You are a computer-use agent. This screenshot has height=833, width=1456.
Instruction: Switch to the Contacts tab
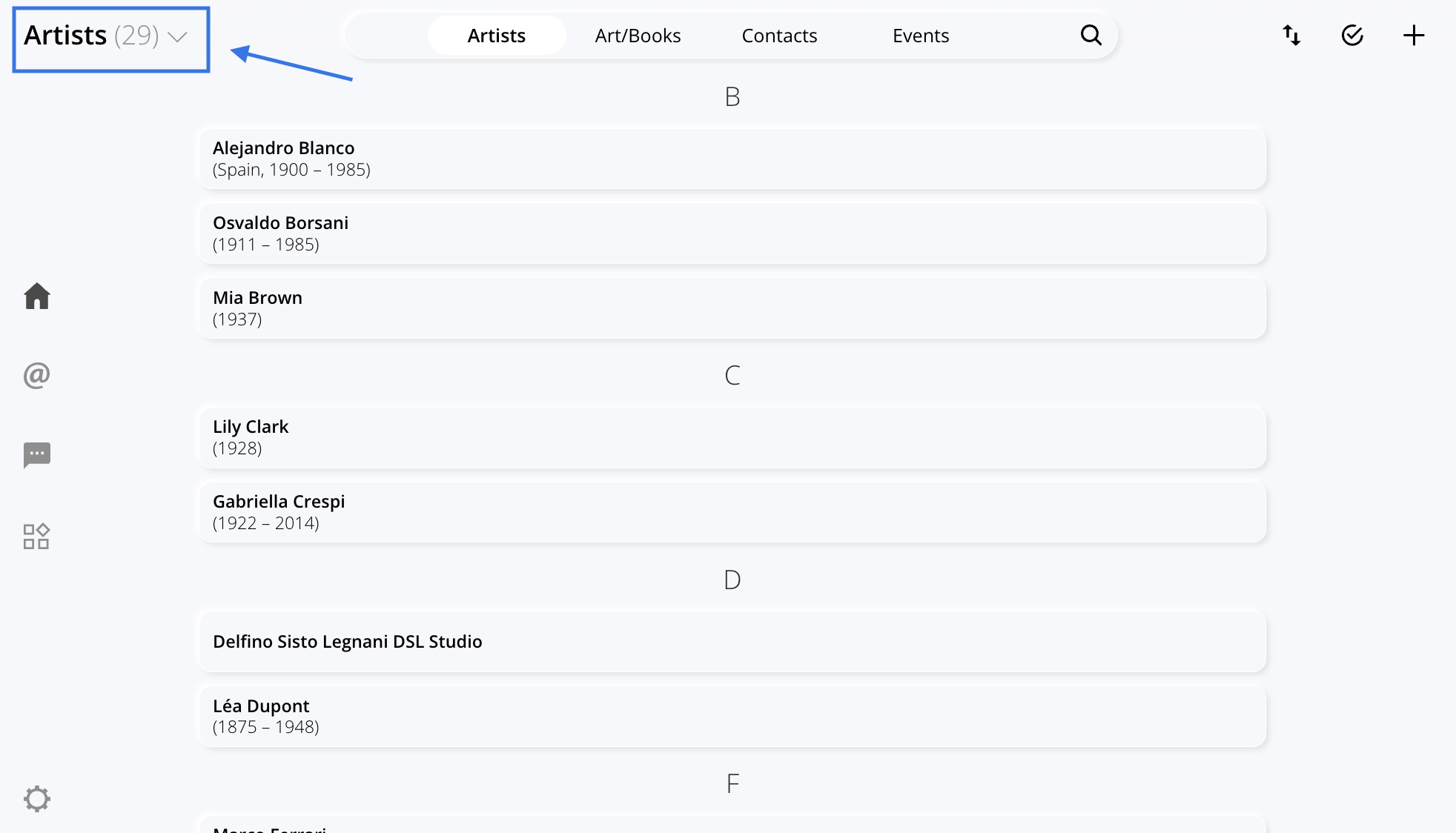click(x=779, y=35)
